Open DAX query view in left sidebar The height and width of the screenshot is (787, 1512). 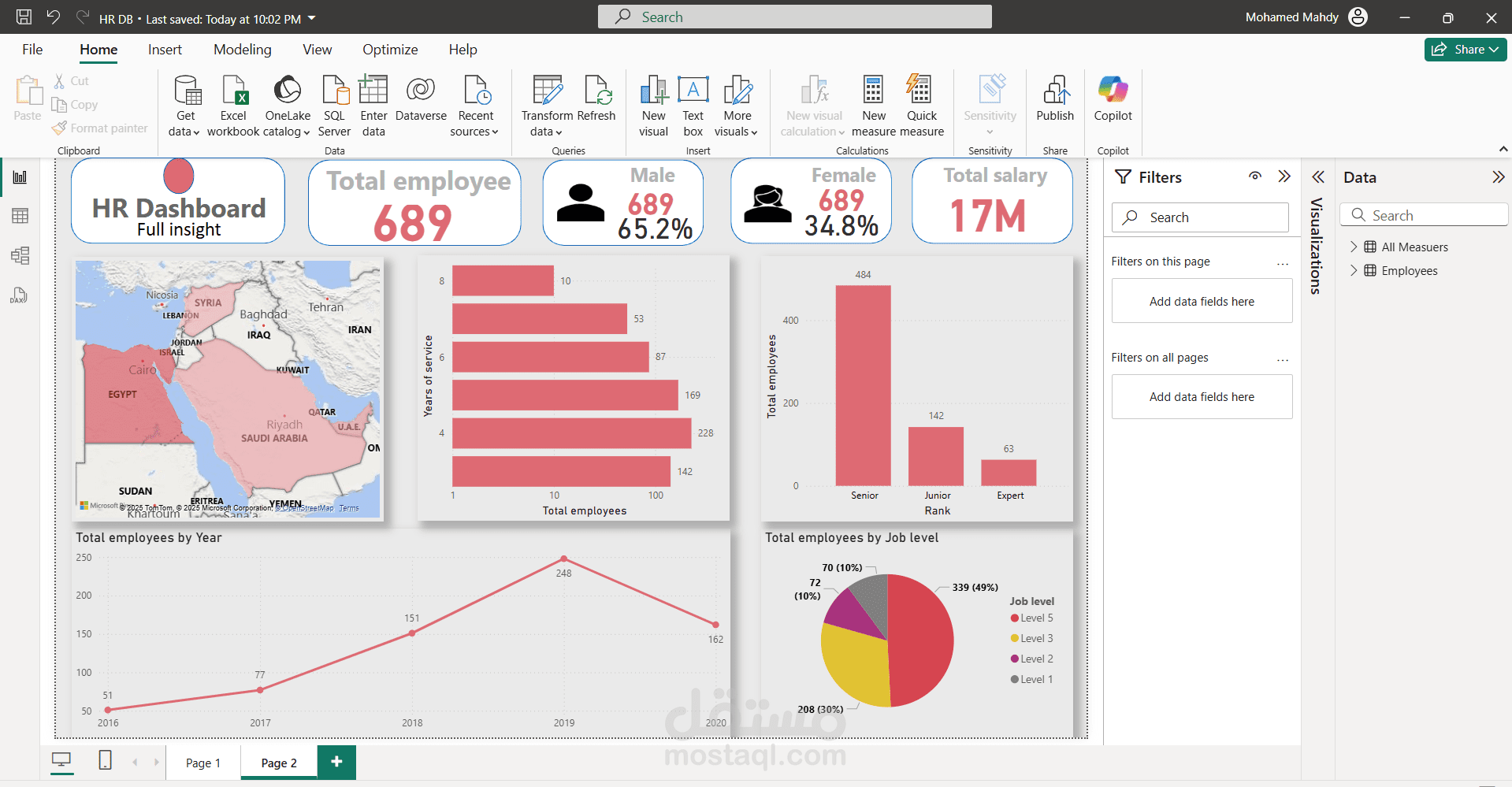20,295
